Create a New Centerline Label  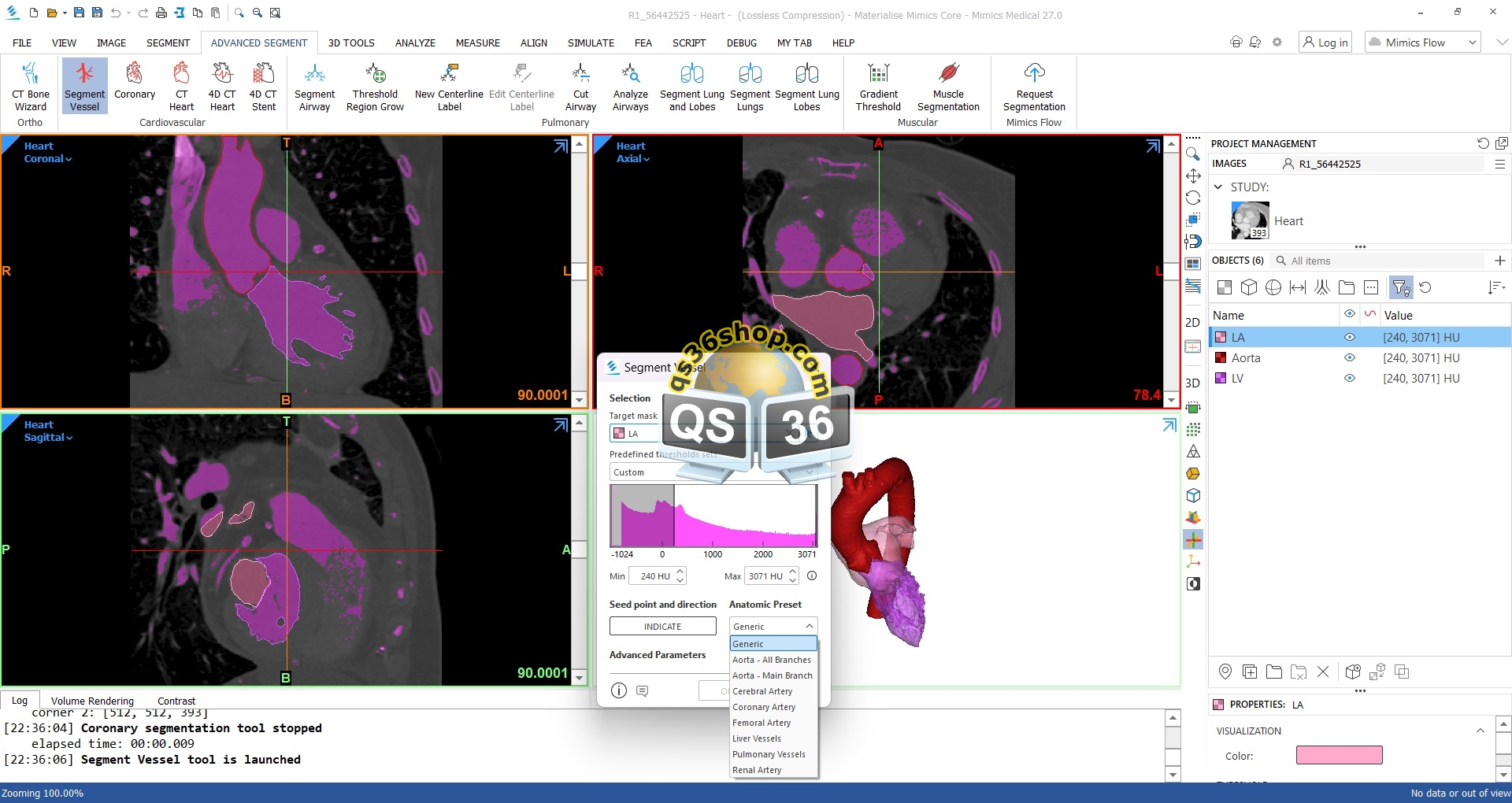(449, 87)
